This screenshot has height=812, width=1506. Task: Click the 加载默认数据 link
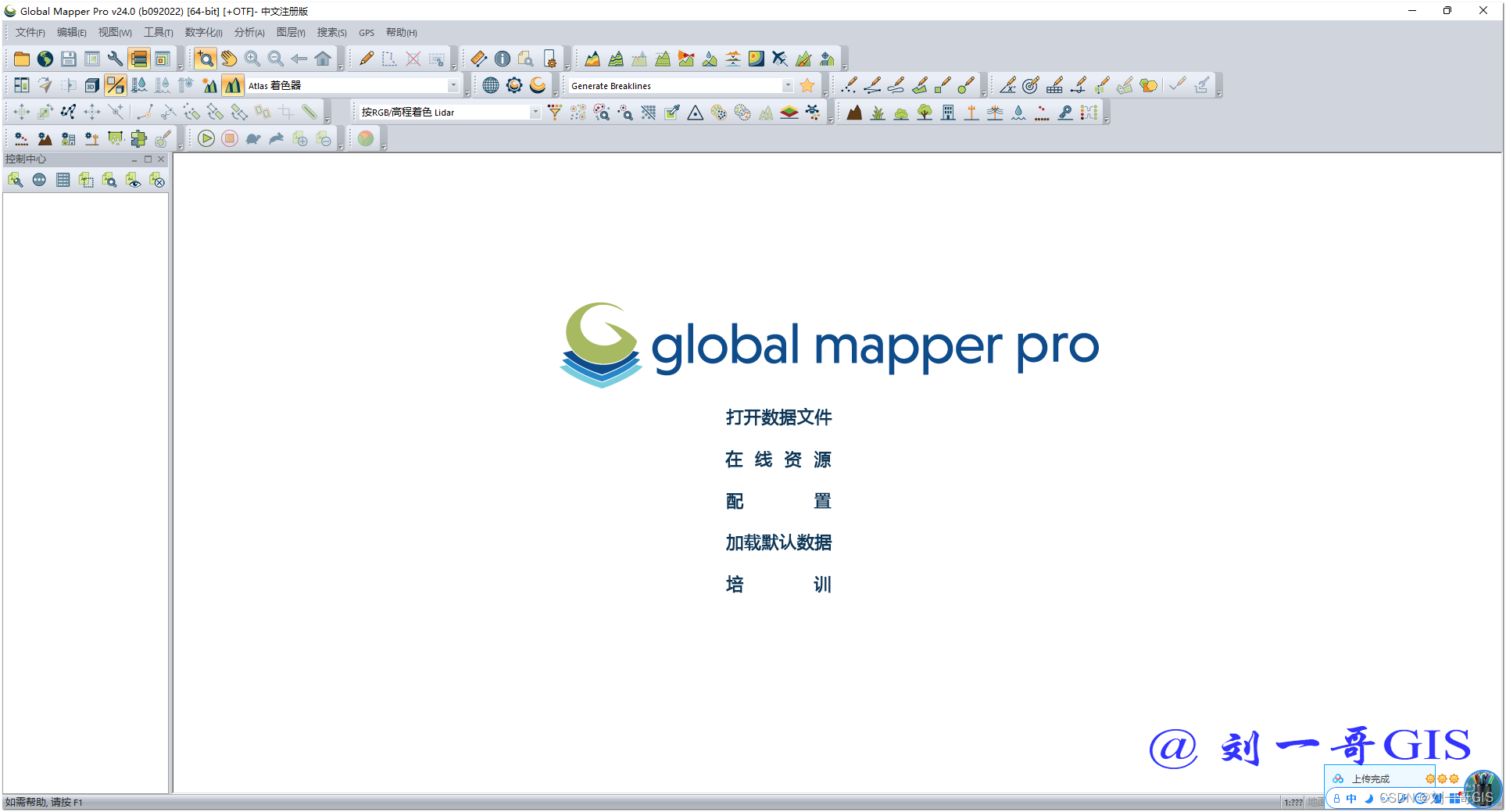click(x=778, y=542)
